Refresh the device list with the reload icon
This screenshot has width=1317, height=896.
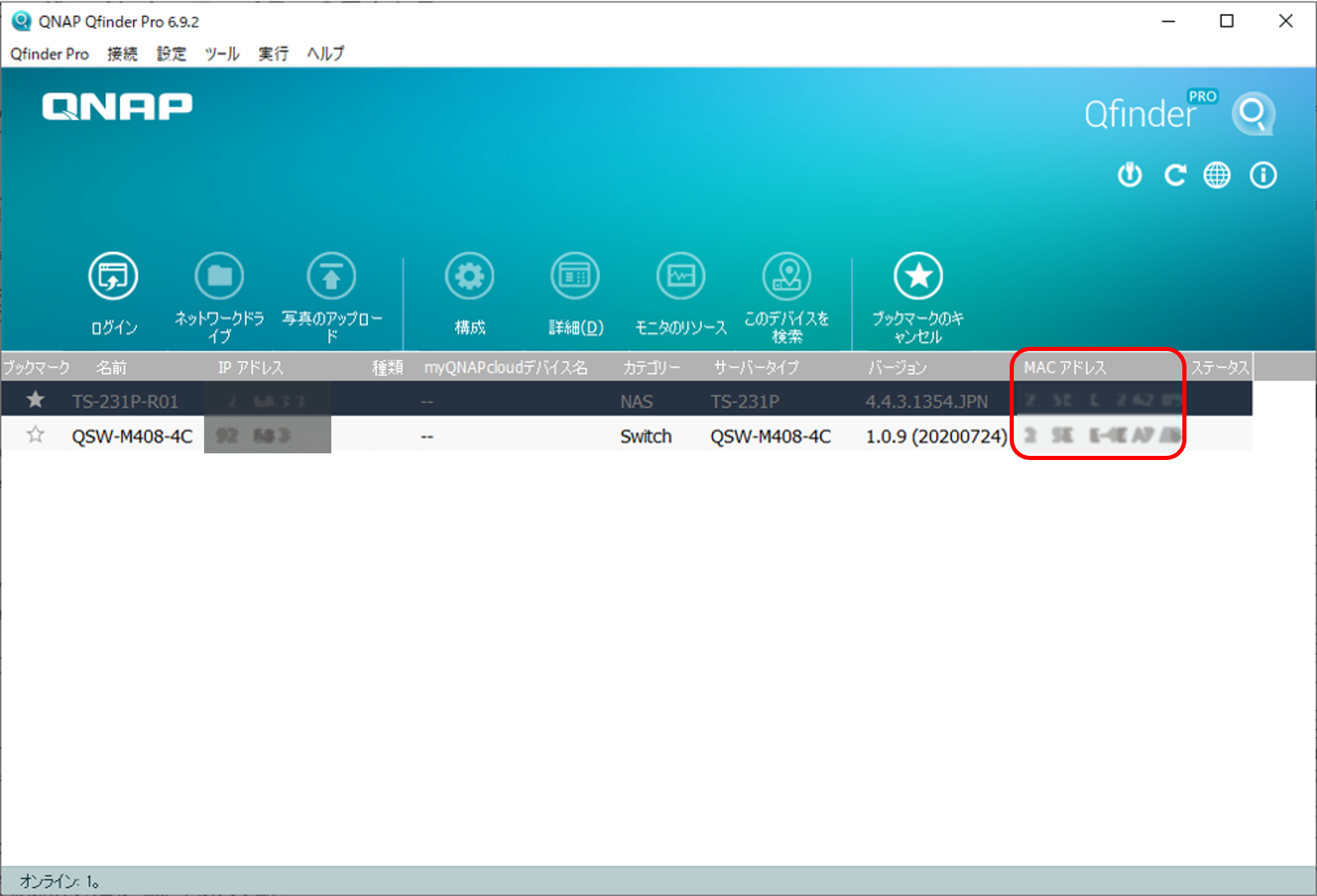click(1174, 175)
